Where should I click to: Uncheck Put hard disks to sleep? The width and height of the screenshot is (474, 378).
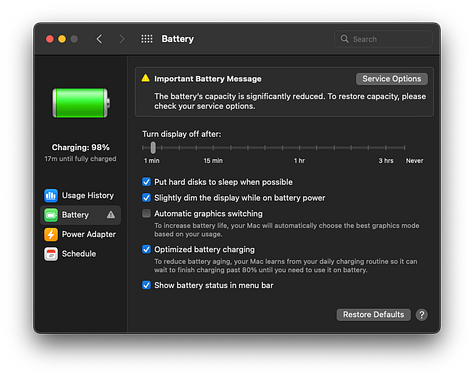pyautogui.click(x=146, y=182)
